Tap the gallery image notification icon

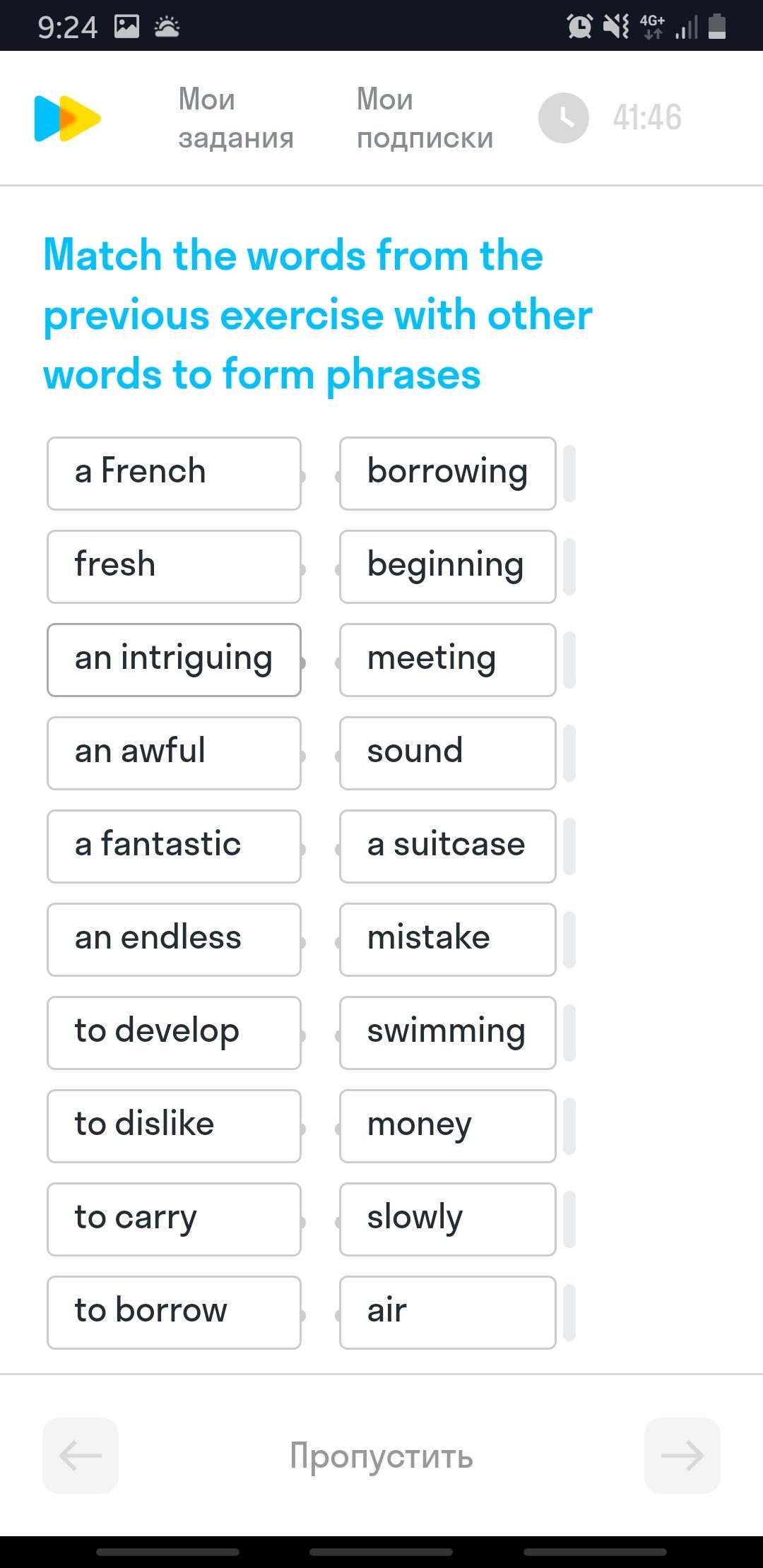[127, 27]
